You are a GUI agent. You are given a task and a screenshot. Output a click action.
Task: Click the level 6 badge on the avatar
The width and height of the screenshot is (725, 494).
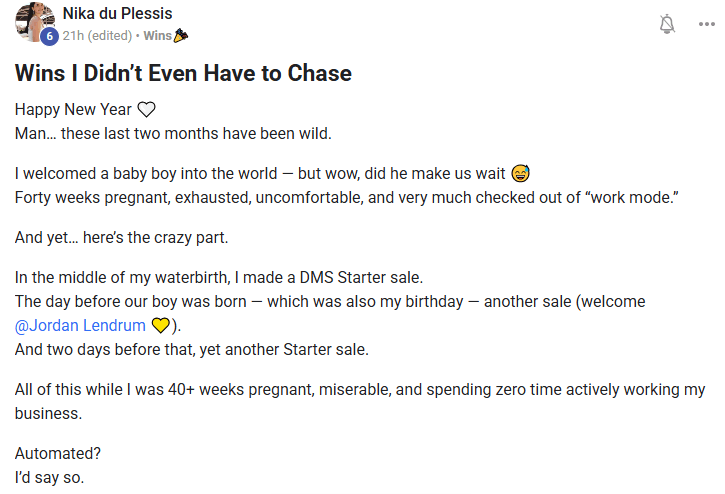[x=48, y=37]
